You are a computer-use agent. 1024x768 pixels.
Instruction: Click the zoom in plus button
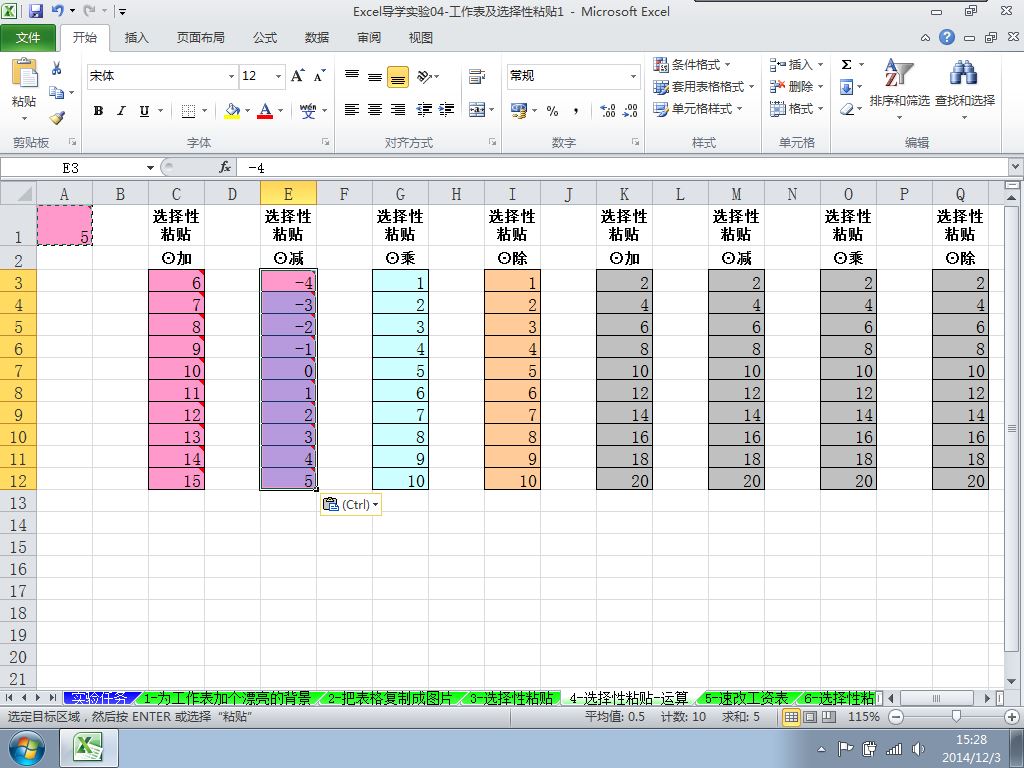click(1012, 717)
